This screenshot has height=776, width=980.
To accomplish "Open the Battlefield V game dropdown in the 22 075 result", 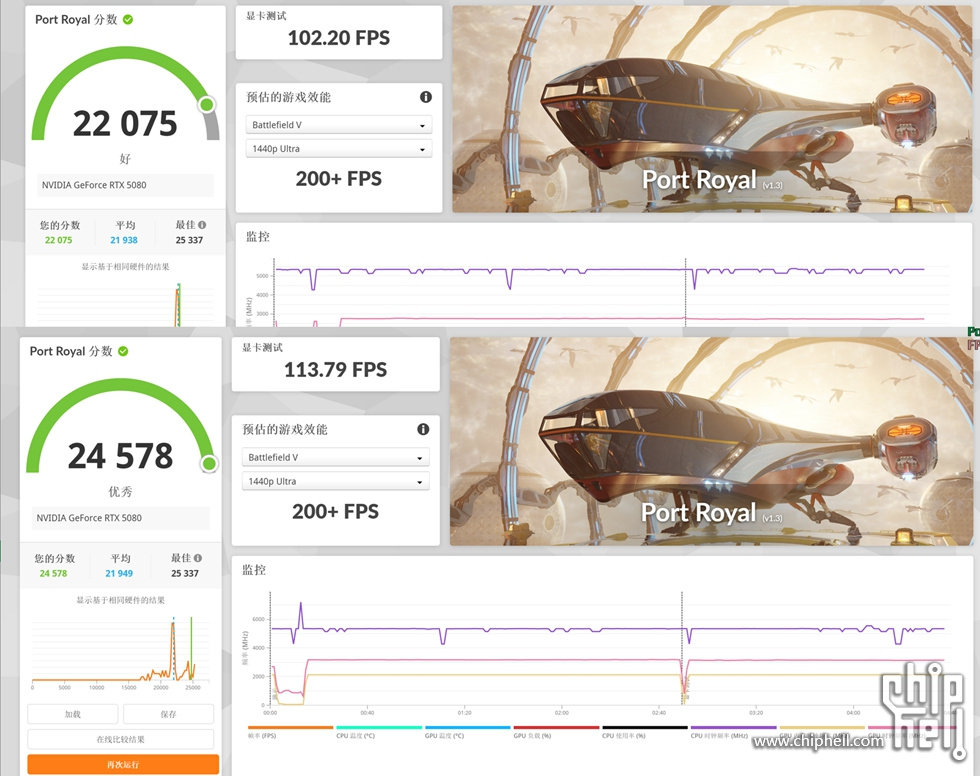I will pos(339,125).
